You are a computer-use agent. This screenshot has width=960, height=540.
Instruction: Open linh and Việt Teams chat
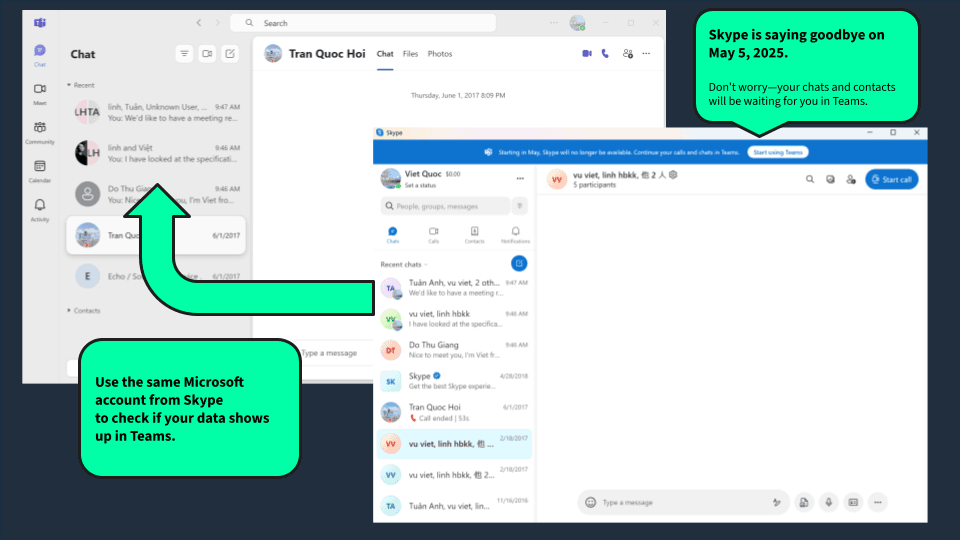[156, 153]
